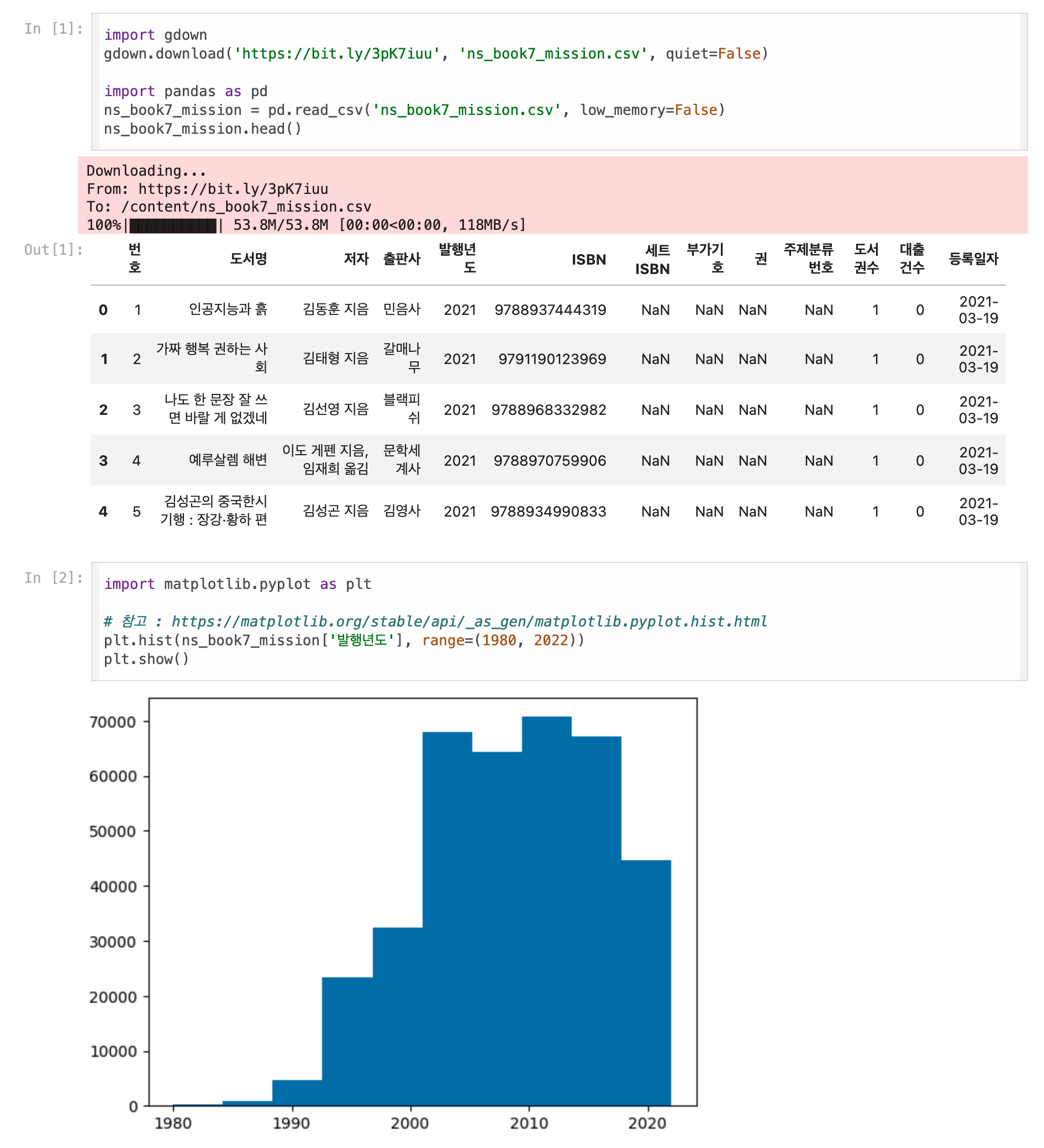The image size is (1044, 1148).
Task: Click the '발행년도' column header
Action: (x=457, y=258)
